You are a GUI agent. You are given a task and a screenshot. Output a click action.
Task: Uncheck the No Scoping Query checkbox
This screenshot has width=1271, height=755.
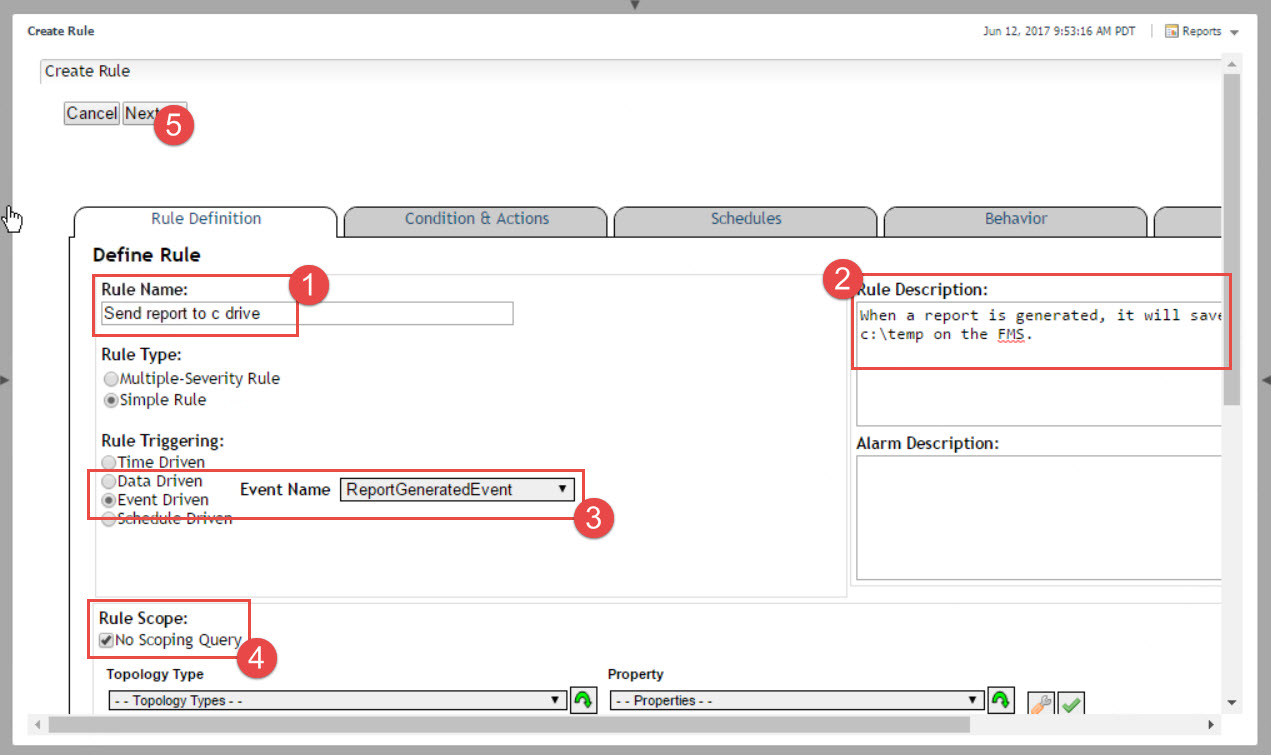[x=106, y=640]
